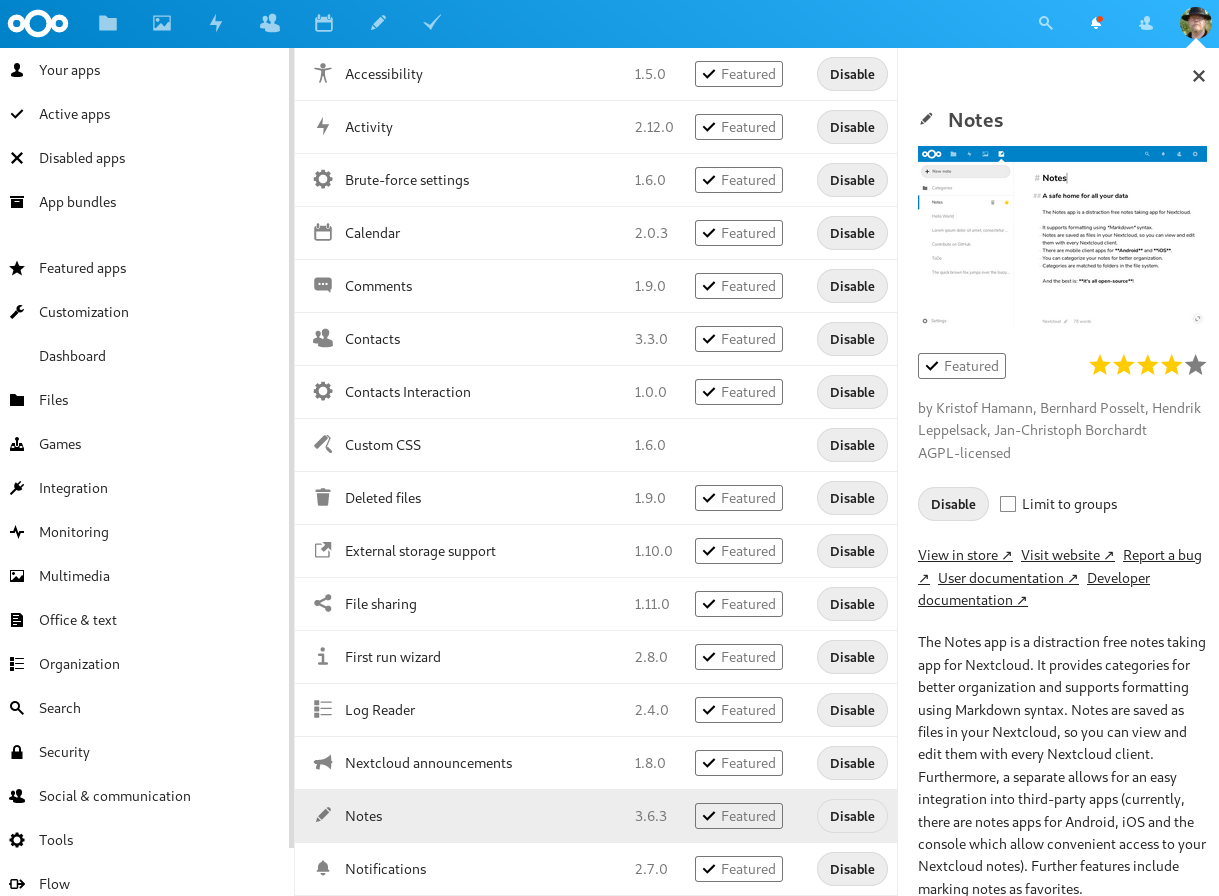Disable the Calendar app
The height and width of the screenshot is (896, 1219).
[x=852, y=233]
